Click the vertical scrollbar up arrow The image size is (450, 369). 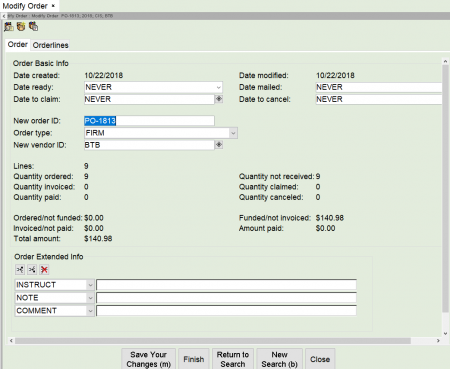point(445,61)
